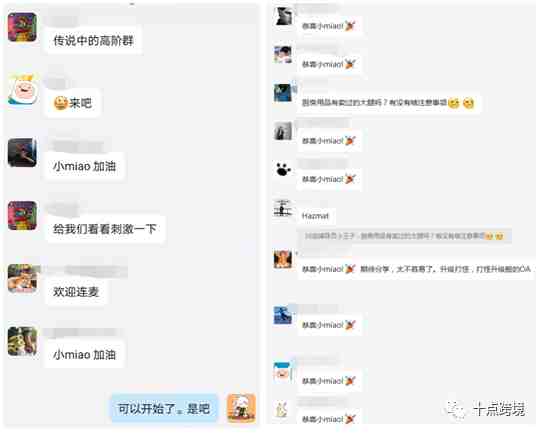Click the long message ending with 'OA'

(416, 269)
